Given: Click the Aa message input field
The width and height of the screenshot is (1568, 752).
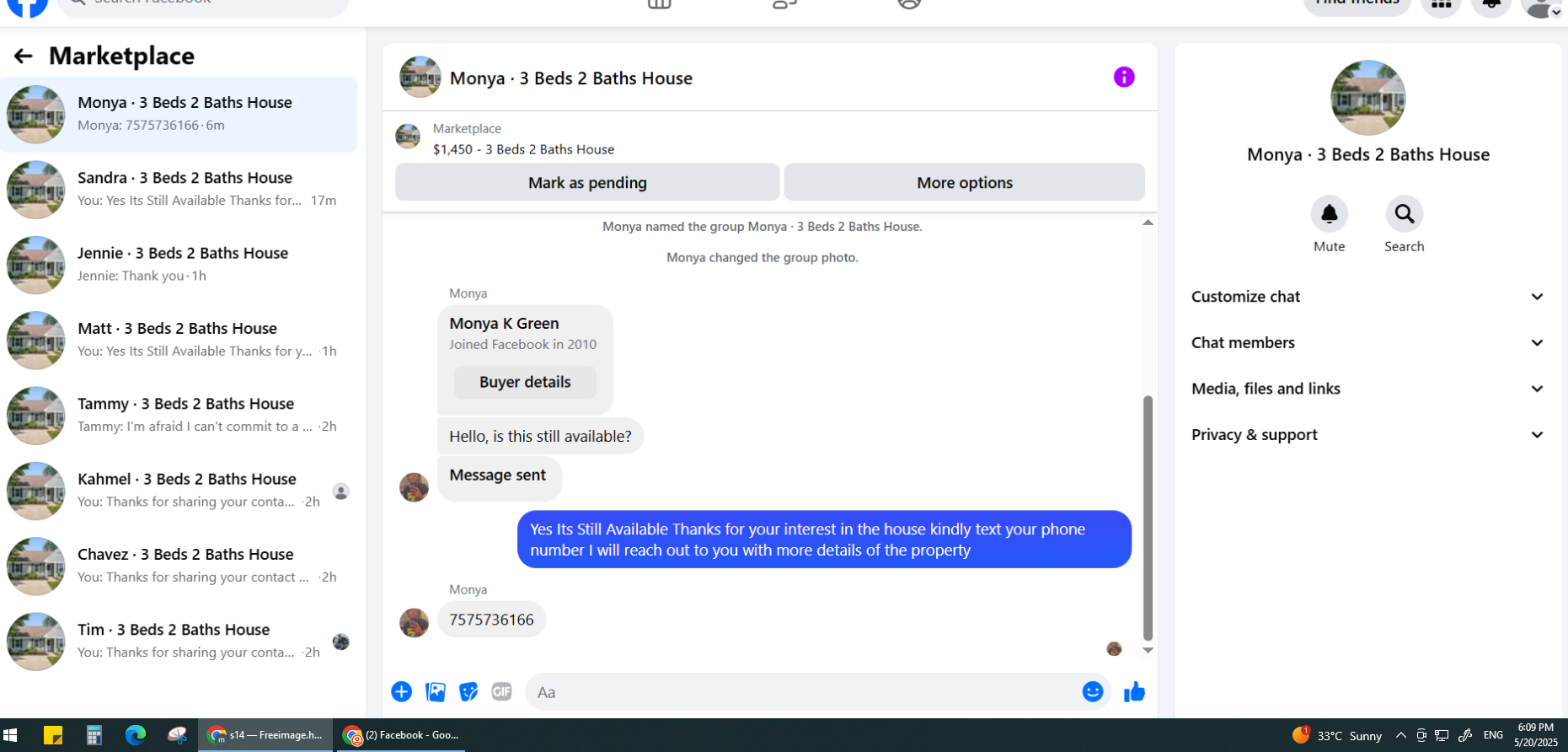Looking at the screenshot, I should pyautogui.click(x=800, y=692).
